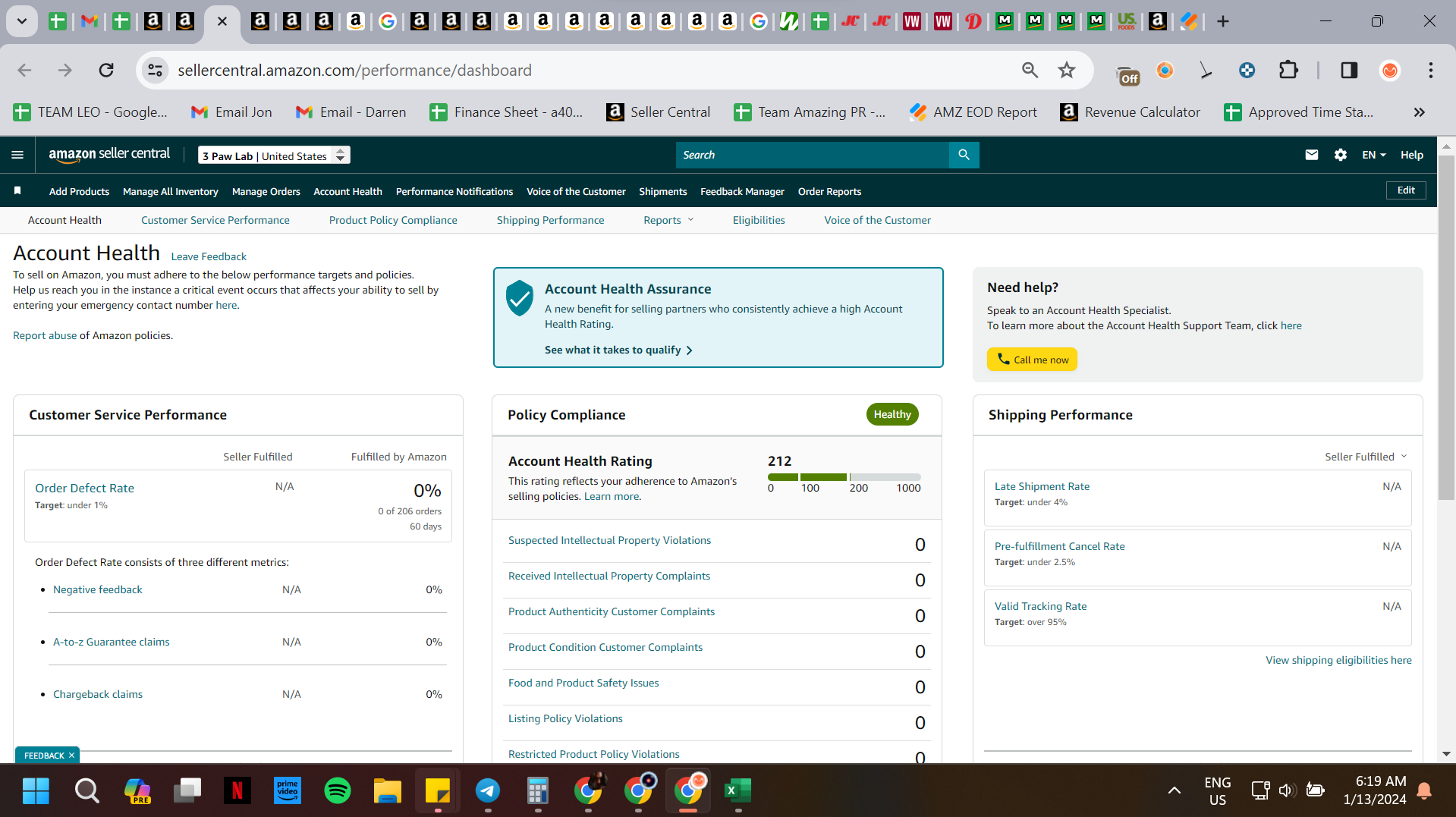The image size is (1456, 817).
Task: Switch to Product Policy Compliance tab
Action: pos(393,220)
